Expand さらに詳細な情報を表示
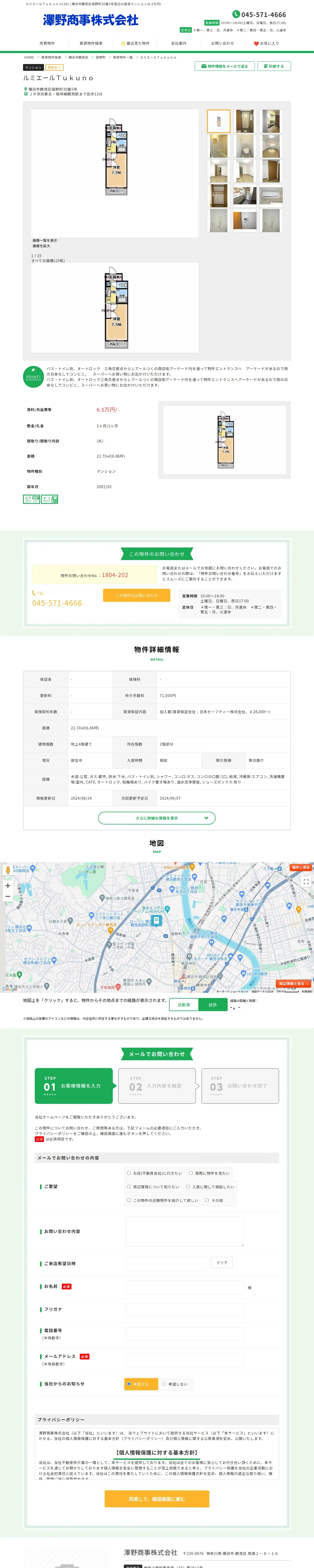This screenshot has width=314, height=1568. [x=157, y=817]
